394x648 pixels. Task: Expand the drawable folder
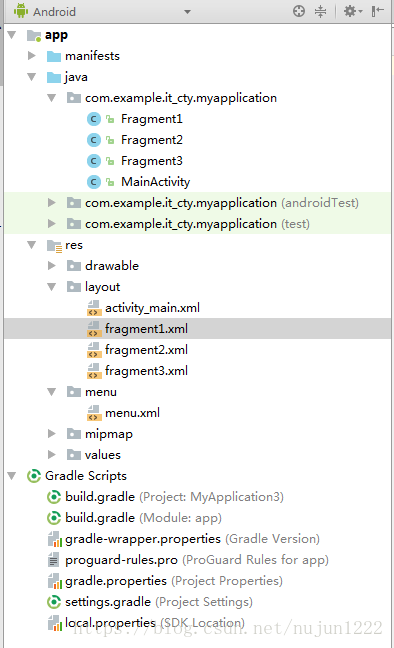coord(51,265)
